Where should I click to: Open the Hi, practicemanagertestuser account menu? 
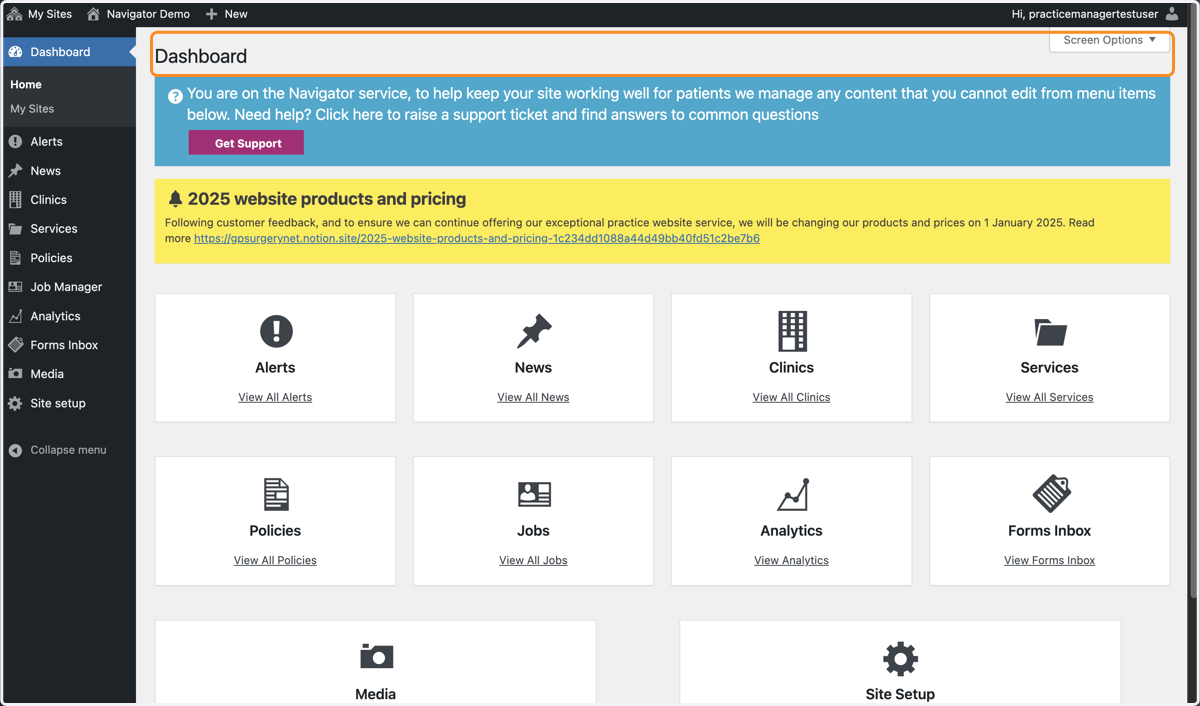1095,14
